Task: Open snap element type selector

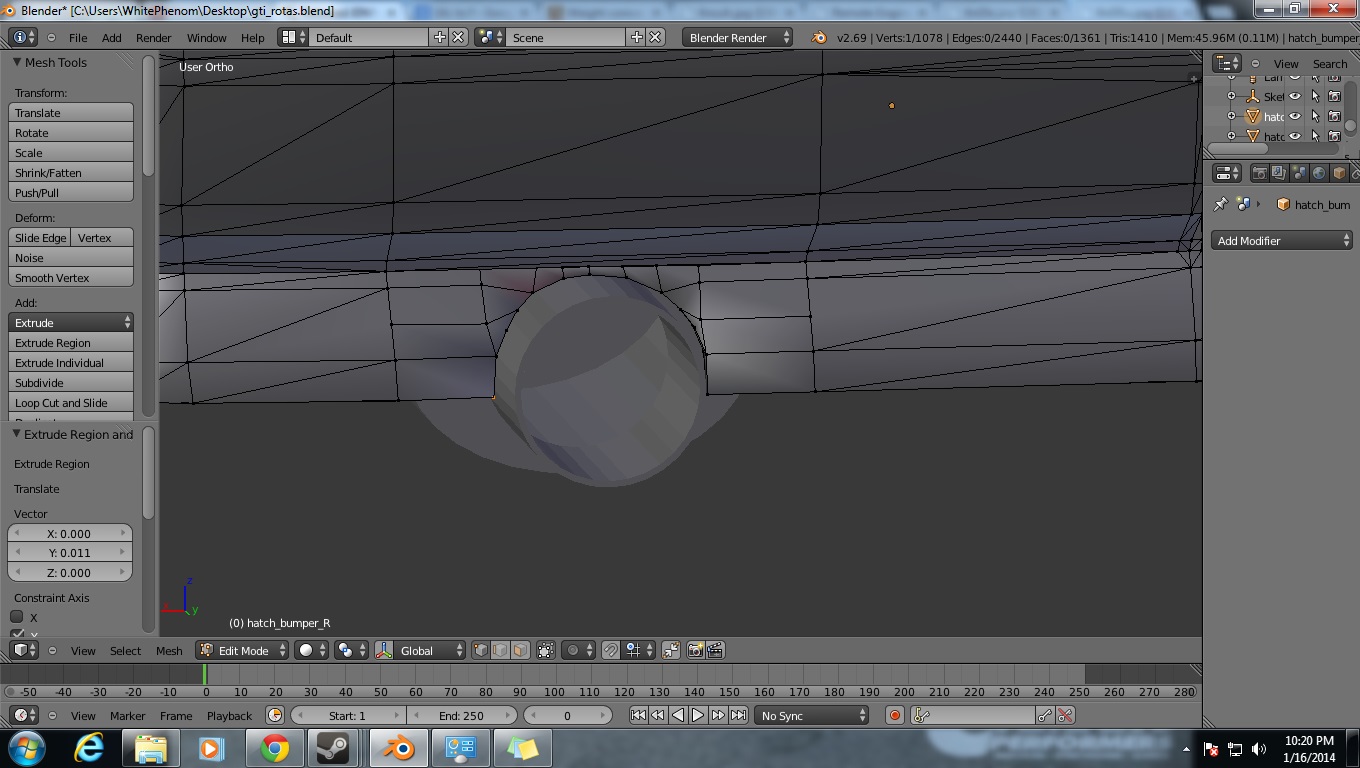Action: (x=637, y=651)
